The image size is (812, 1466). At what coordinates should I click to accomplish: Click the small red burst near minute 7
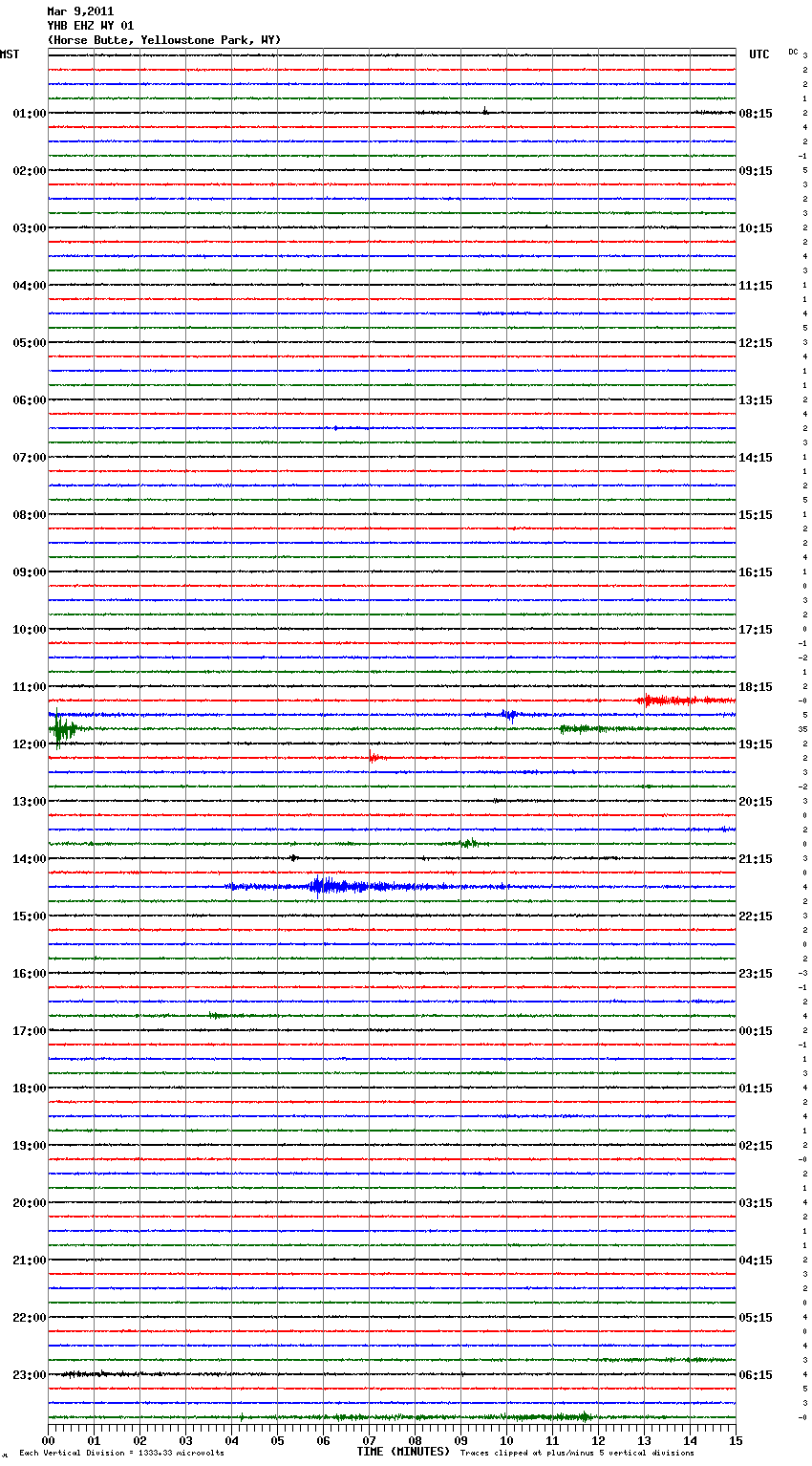374,758
